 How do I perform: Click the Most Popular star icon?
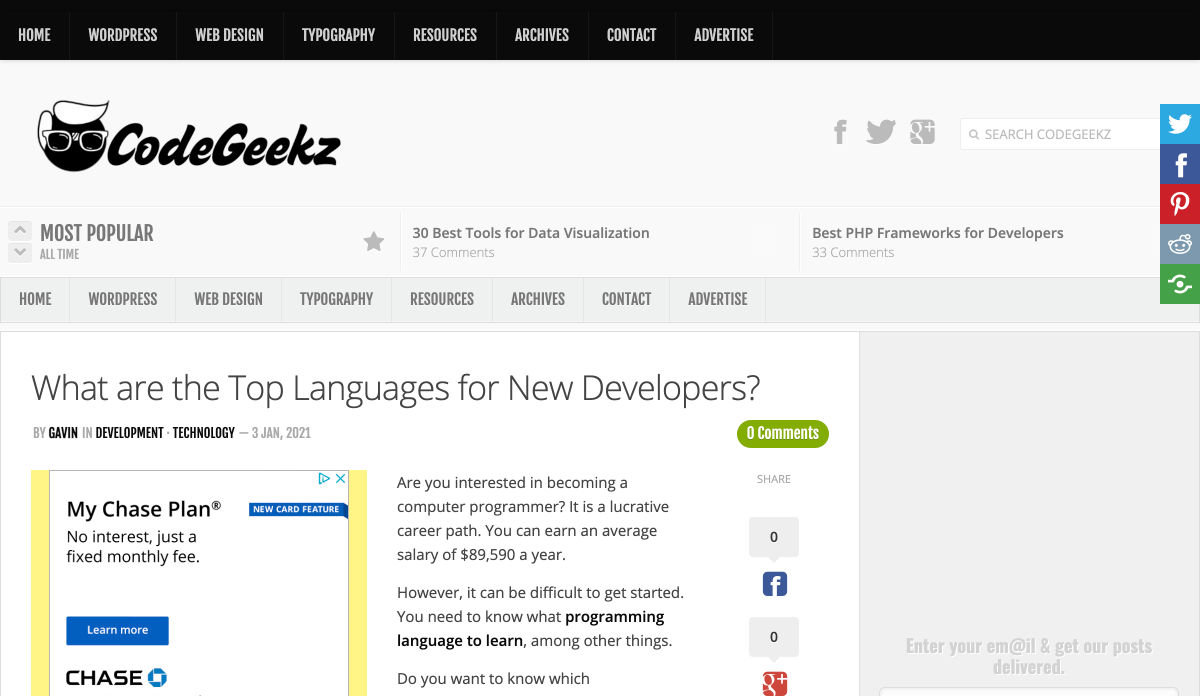(374, 241)
